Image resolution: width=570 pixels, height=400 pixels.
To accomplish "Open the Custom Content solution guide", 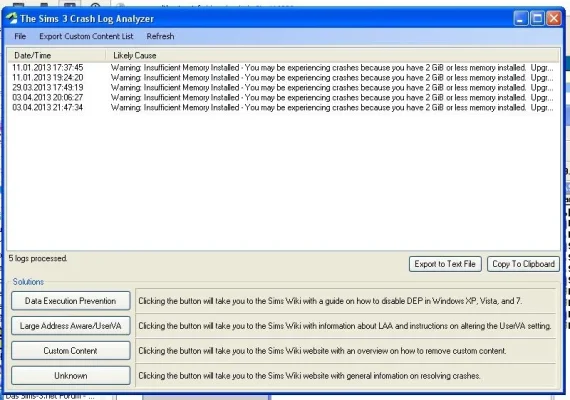I will click(71, 351).
